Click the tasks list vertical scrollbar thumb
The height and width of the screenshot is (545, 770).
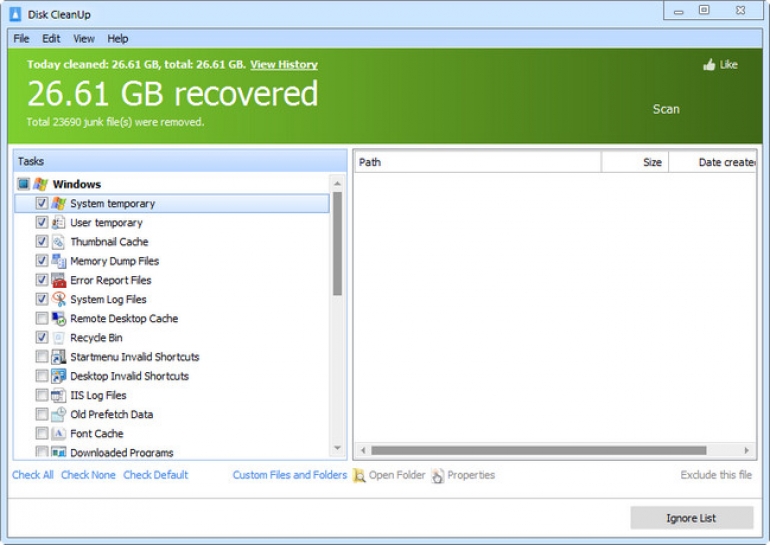coord(337,244)
